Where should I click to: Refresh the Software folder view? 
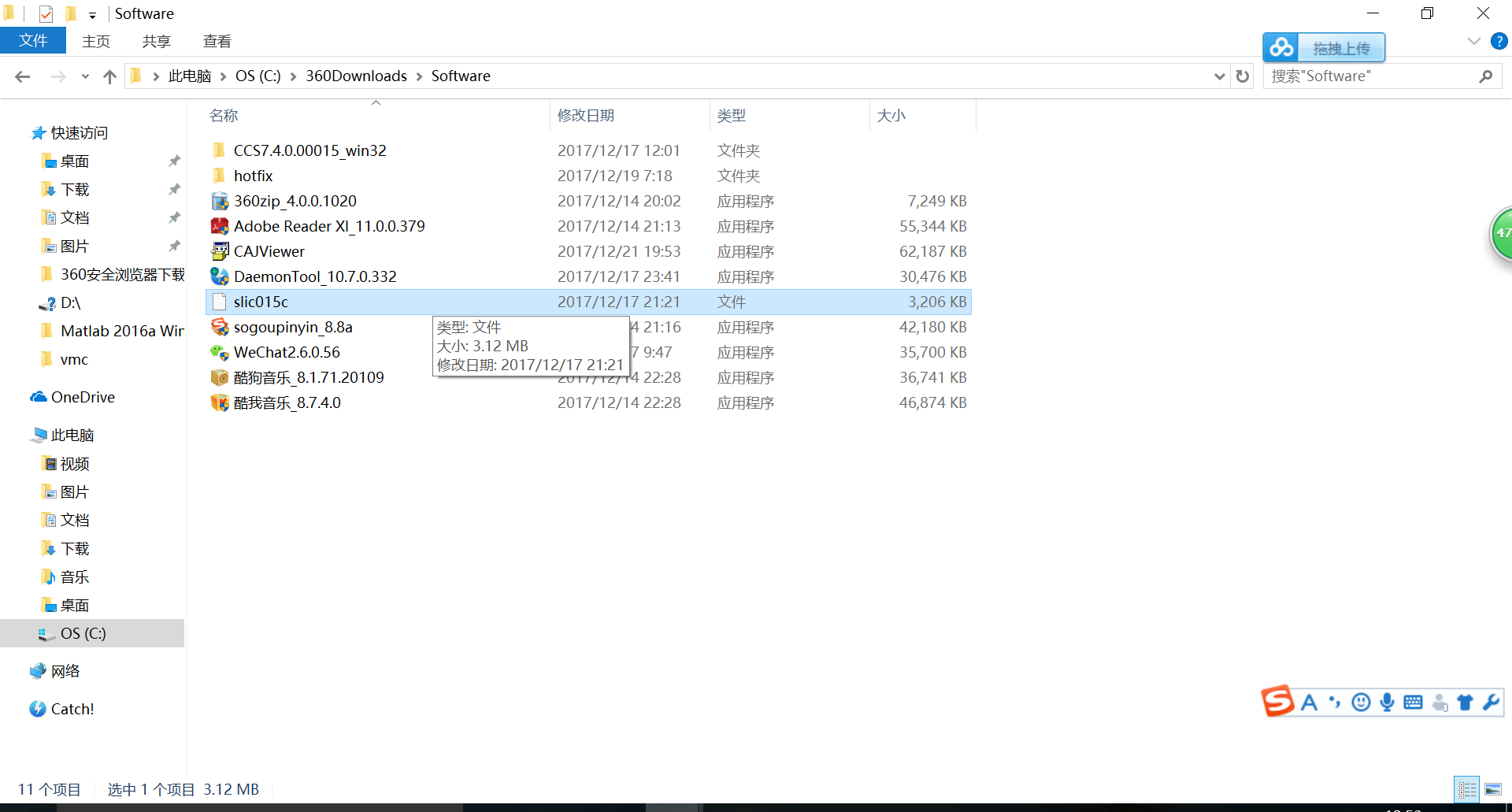[x=1243, y=76]
